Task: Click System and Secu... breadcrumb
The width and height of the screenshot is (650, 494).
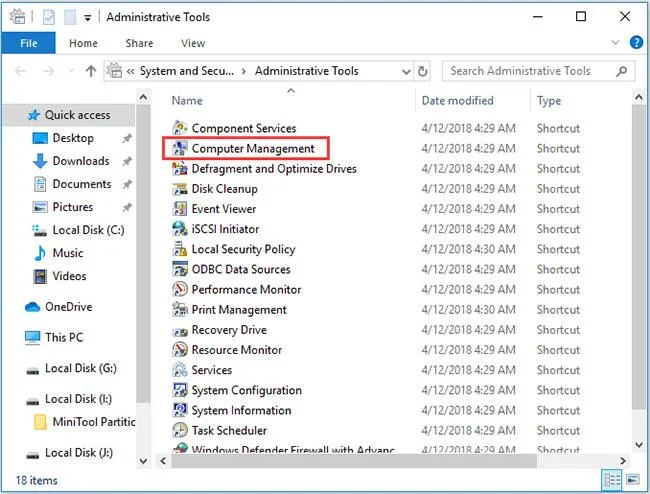Action: click(187, 71)
